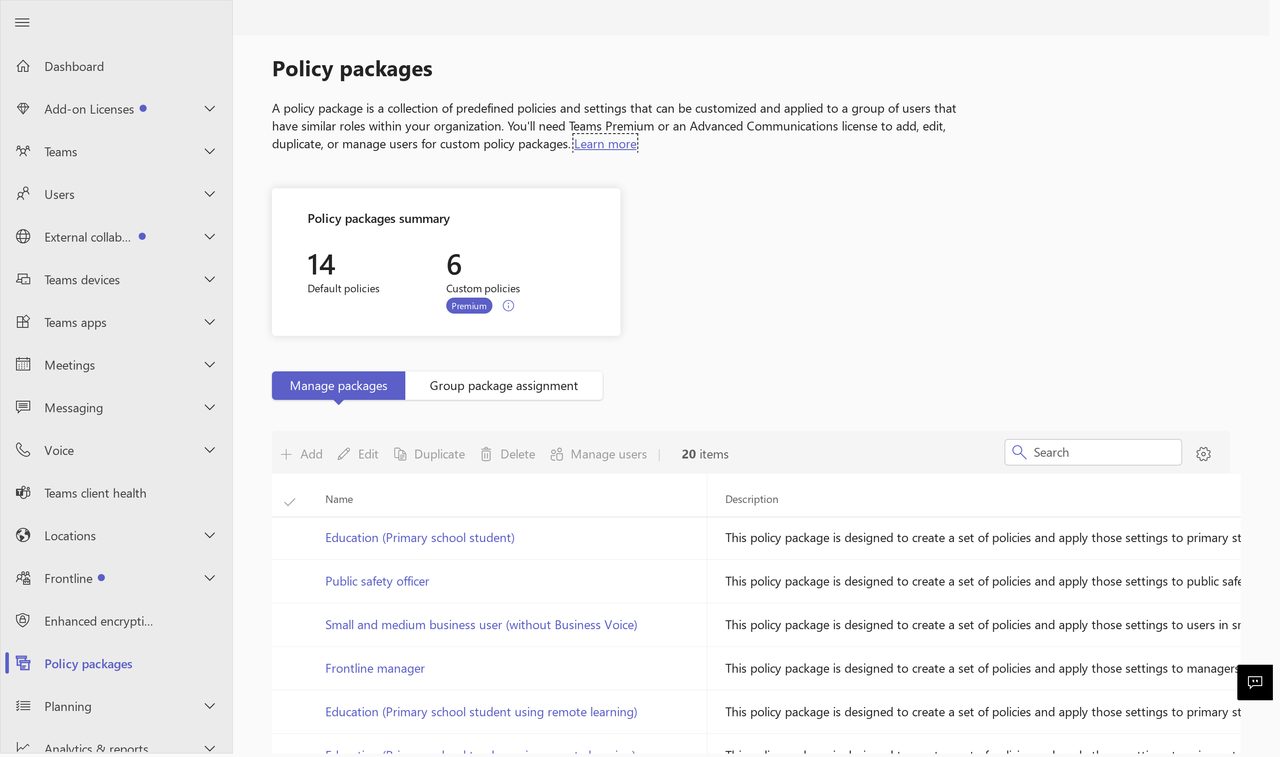Click the External collaboration globe icon
Viewport: 1280px width, 757px height.
pos(23,237)
